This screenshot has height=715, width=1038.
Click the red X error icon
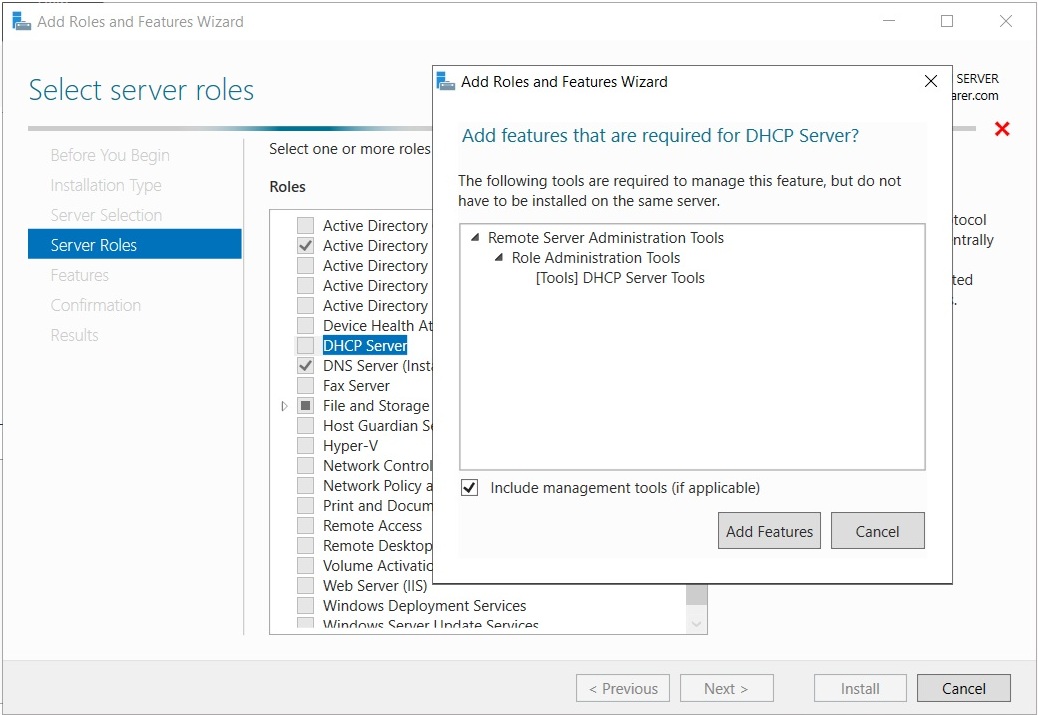click(1002, 129)
